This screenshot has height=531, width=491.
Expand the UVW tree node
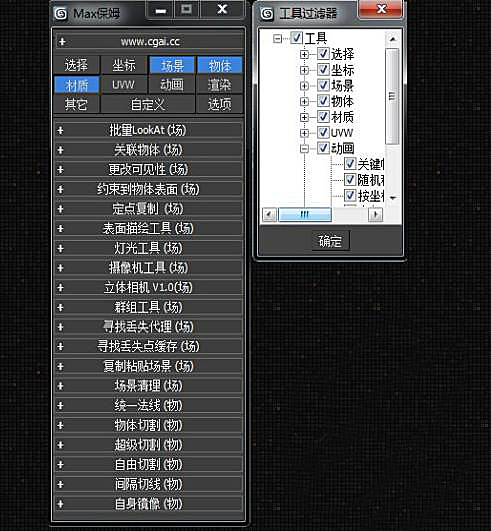coord(304,133)
